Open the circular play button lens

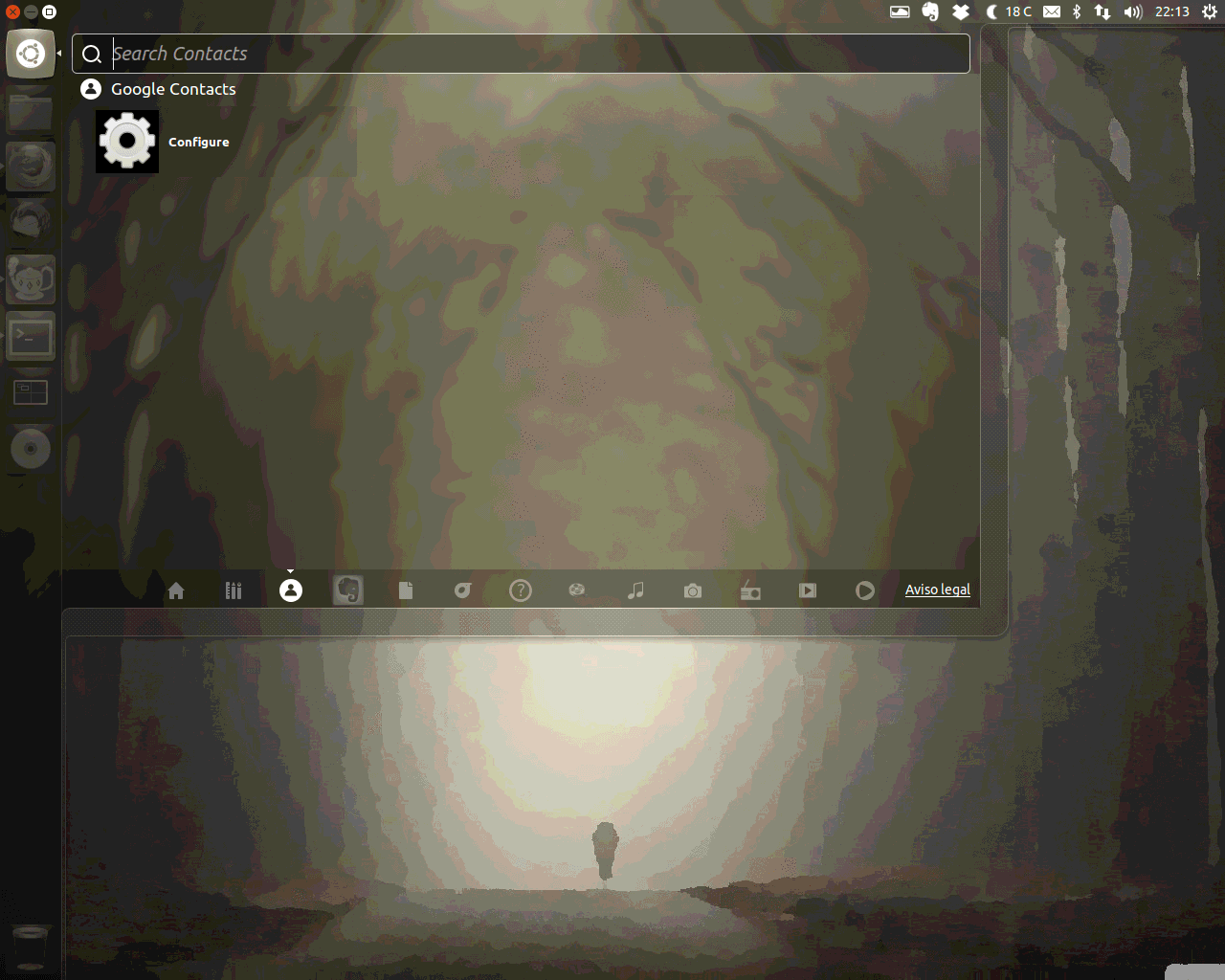(865, 590)
